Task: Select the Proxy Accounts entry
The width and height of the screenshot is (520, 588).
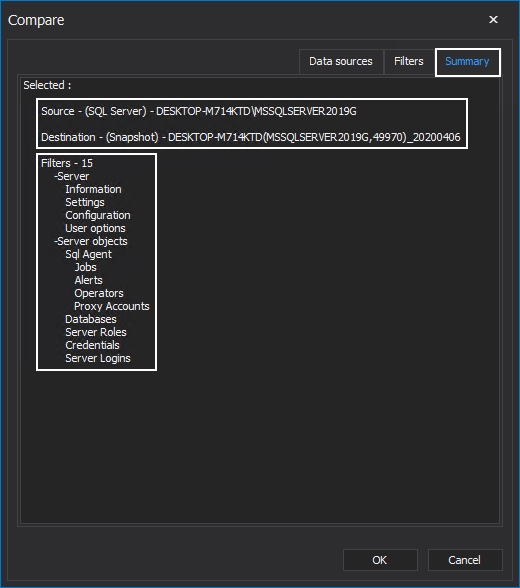Action: tap(112, 306)
